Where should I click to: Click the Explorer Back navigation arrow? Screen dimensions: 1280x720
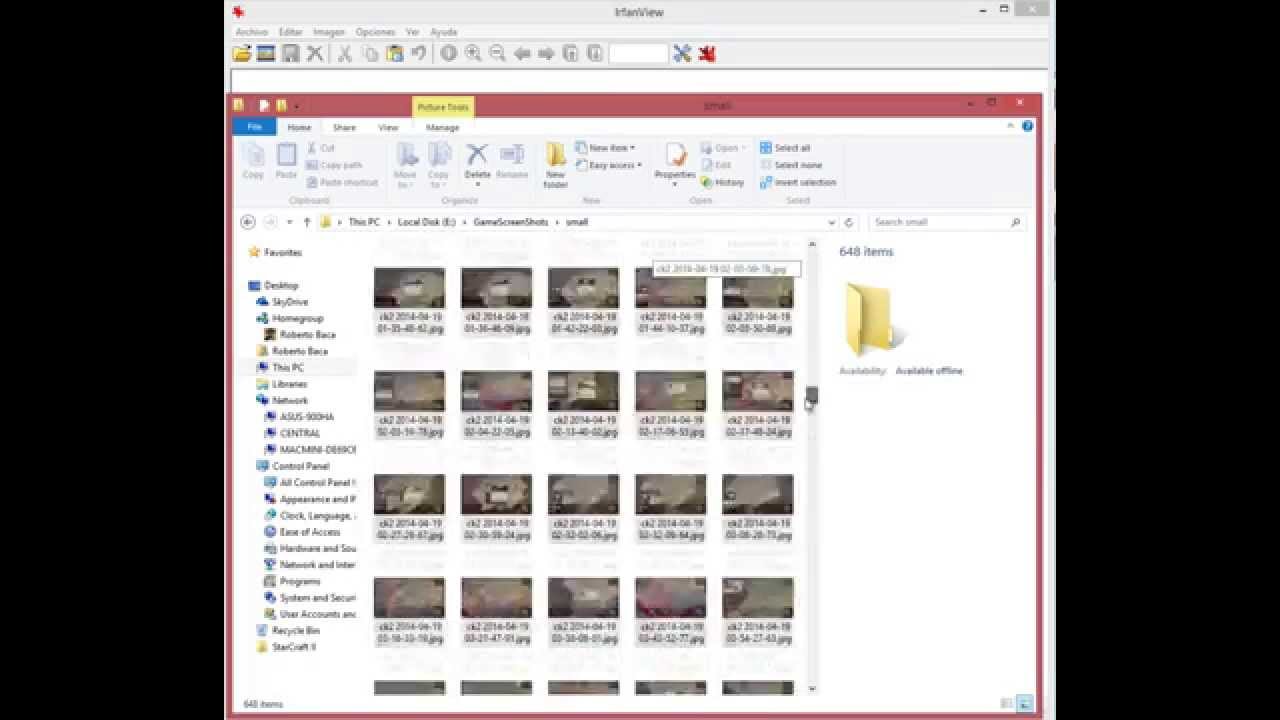pos(248,222)
